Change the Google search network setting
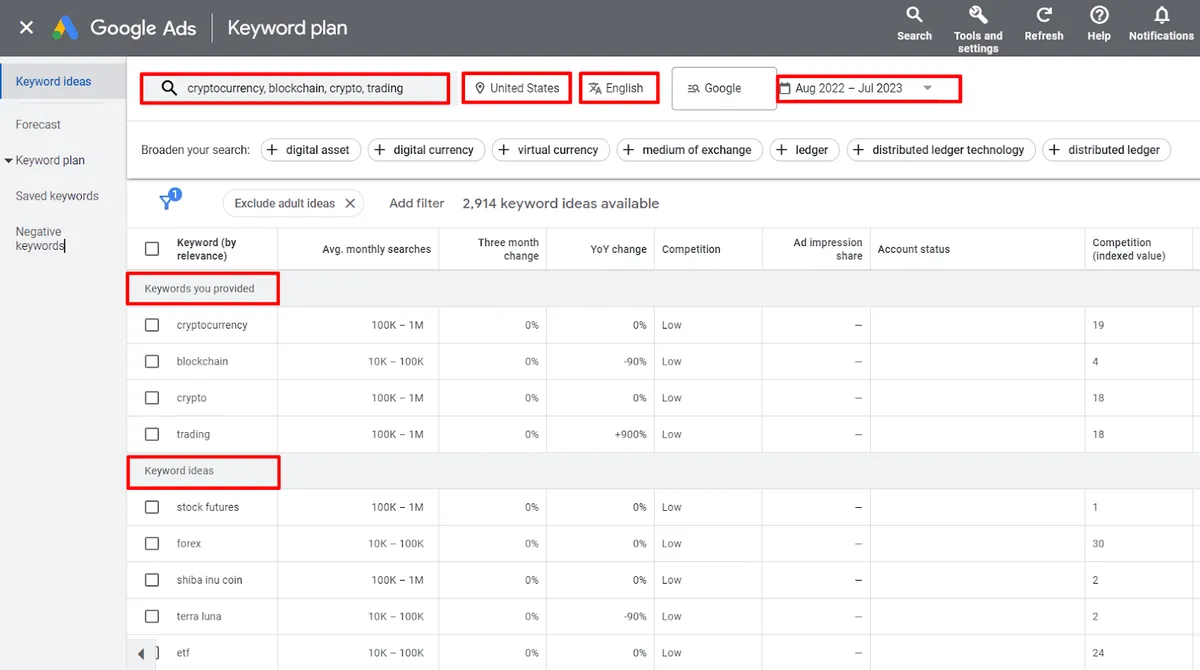This screenshot has height=670, width=1200. pos(724,88)
